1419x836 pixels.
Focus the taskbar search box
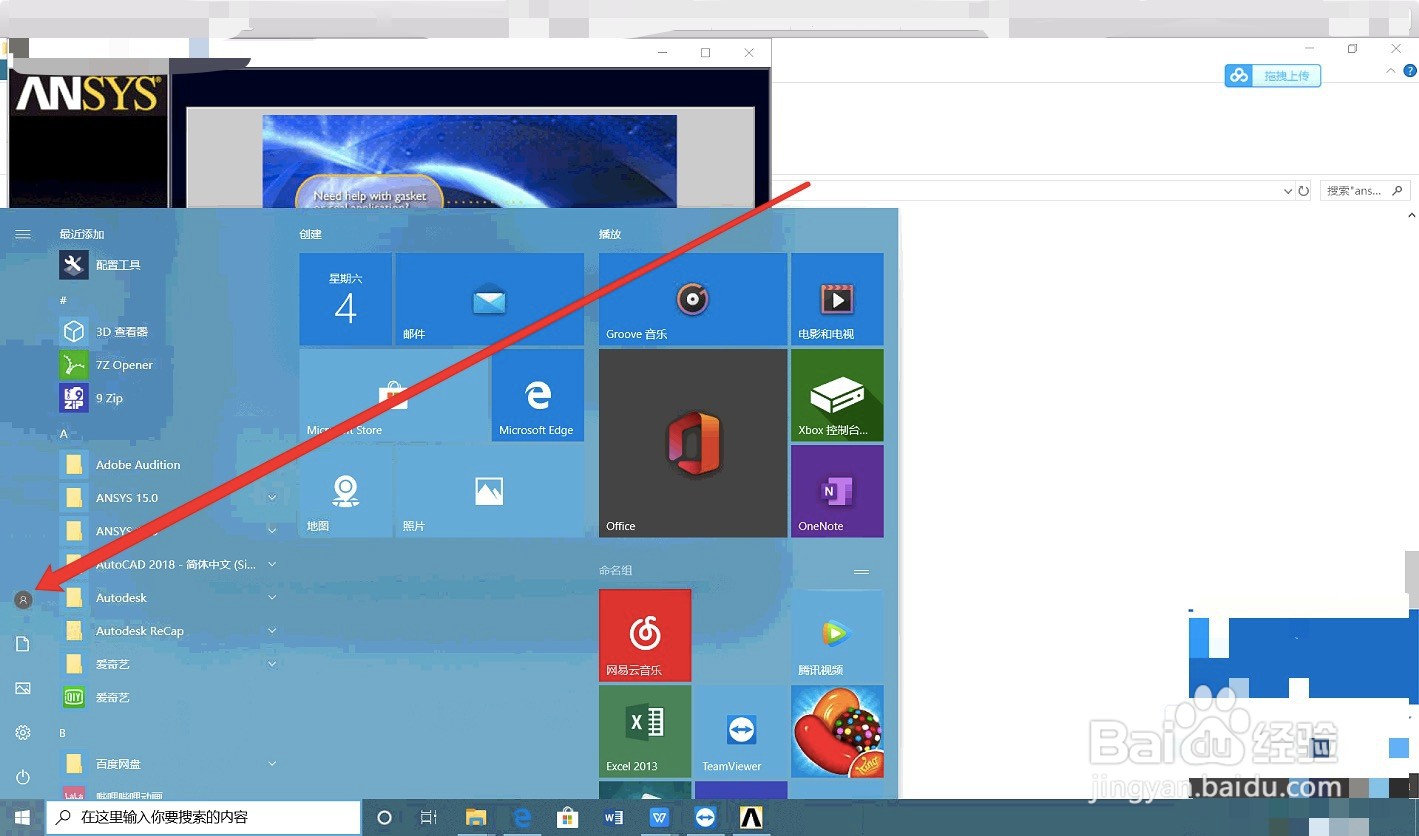(203, 817)
